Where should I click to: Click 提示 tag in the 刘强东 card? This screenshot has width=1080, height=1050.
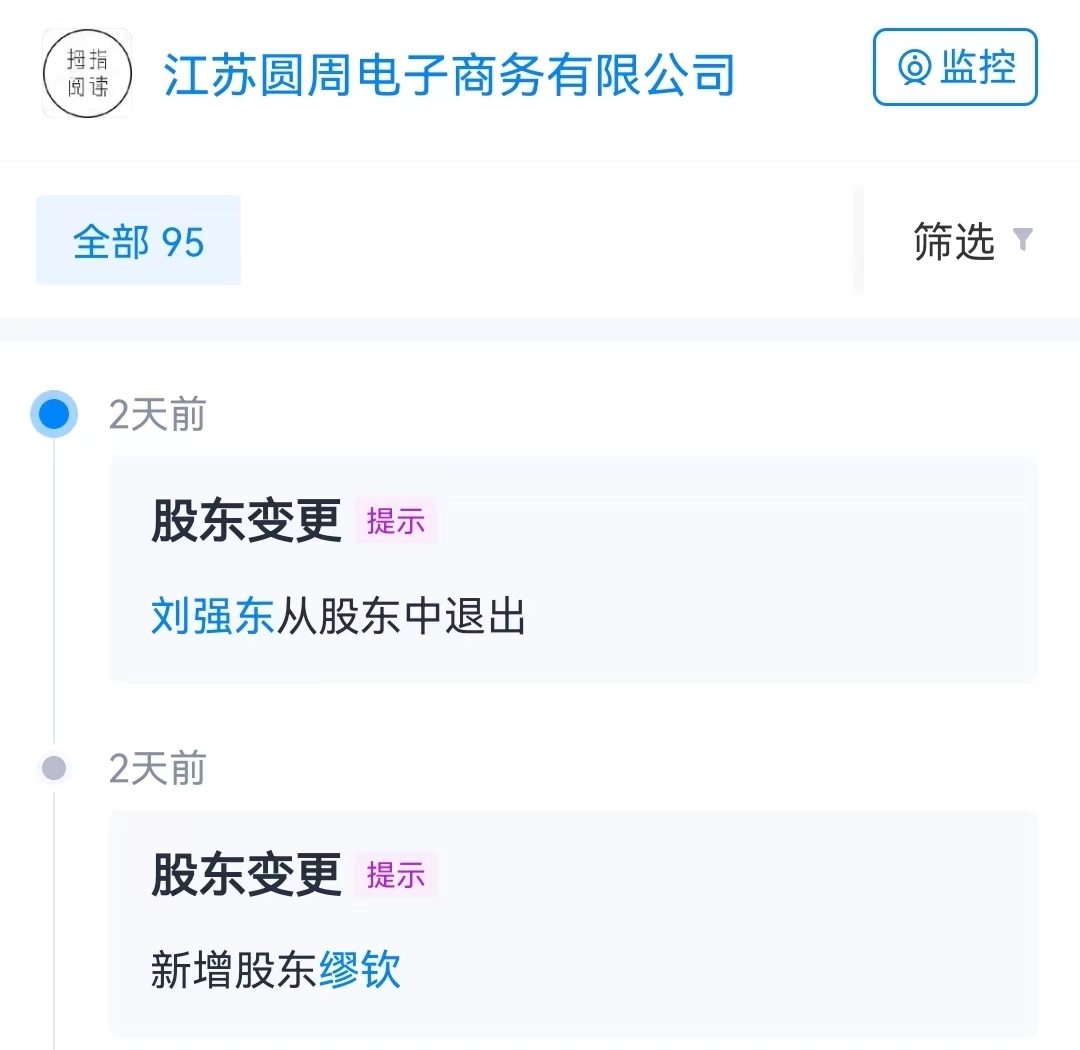(x=396, y=521)
